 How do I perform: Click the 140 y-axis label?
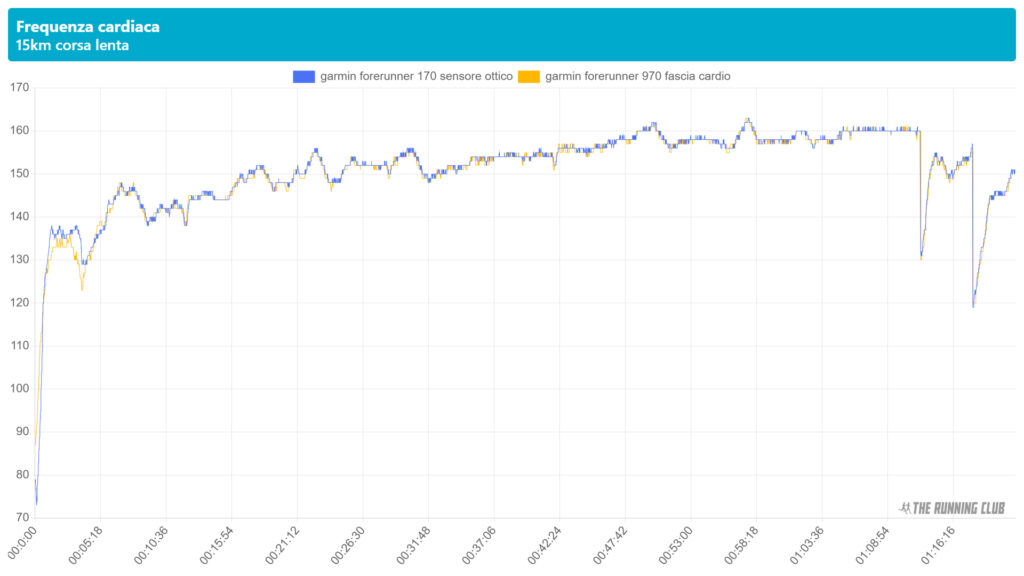(x=19, y=217)
